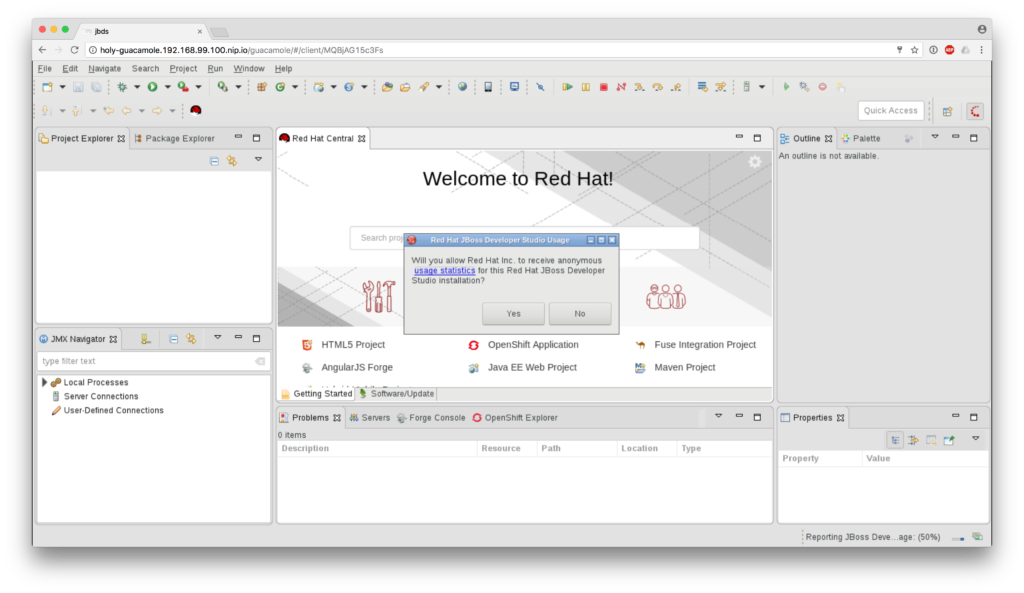Collapse all in Project Explorer
The image size is (1024, 593).
(214, 160)
